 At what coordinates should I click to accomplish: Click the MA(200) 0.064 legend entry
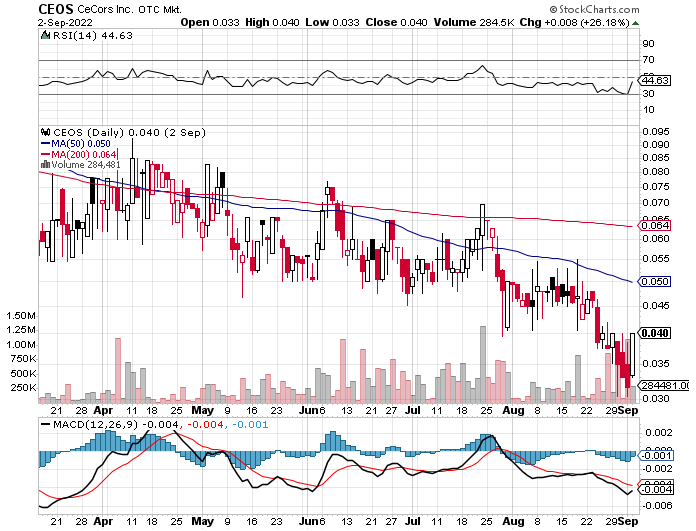(x=79, y=155)
